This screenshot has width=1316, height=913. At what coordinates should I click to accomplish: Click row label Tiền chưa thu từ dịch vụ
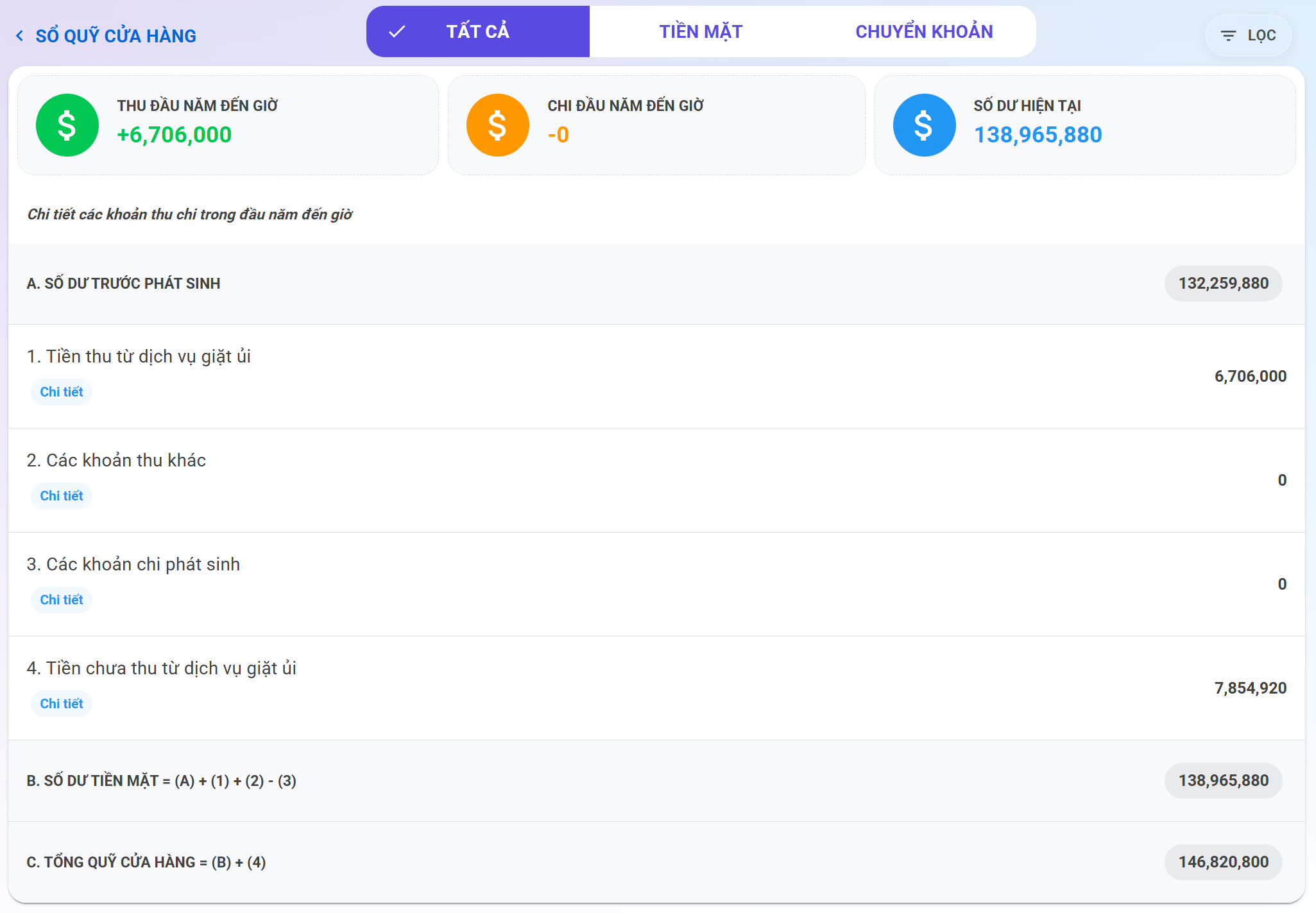coord(162,669)
